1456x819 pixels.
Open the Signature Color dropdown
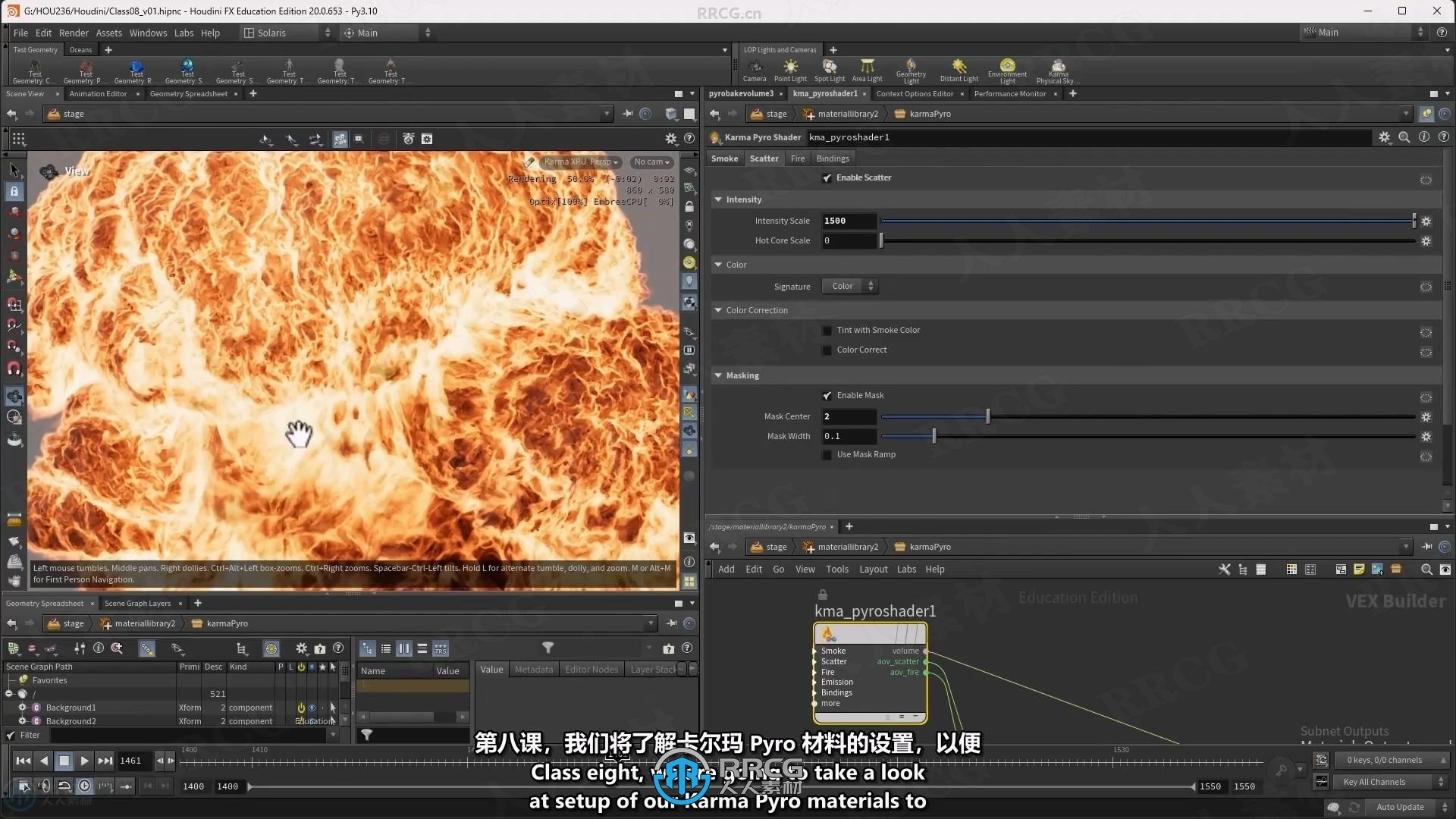(x=850, y=287)
